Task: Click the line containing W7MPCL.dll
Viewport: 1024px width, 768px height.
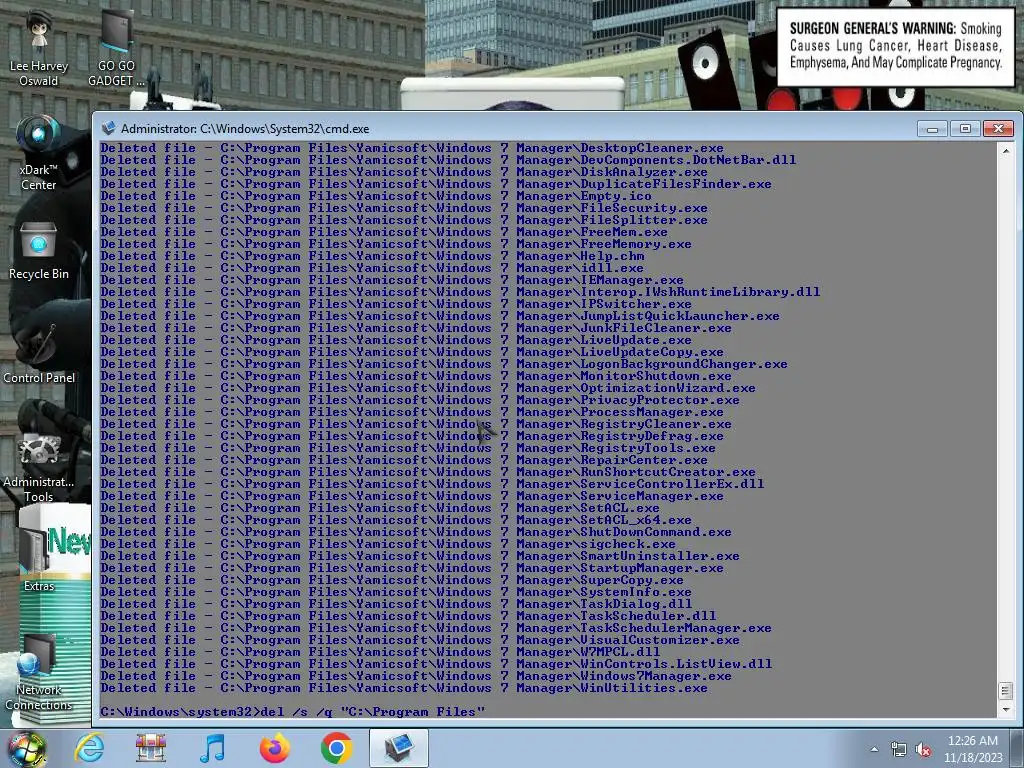Action: (380, 652)
